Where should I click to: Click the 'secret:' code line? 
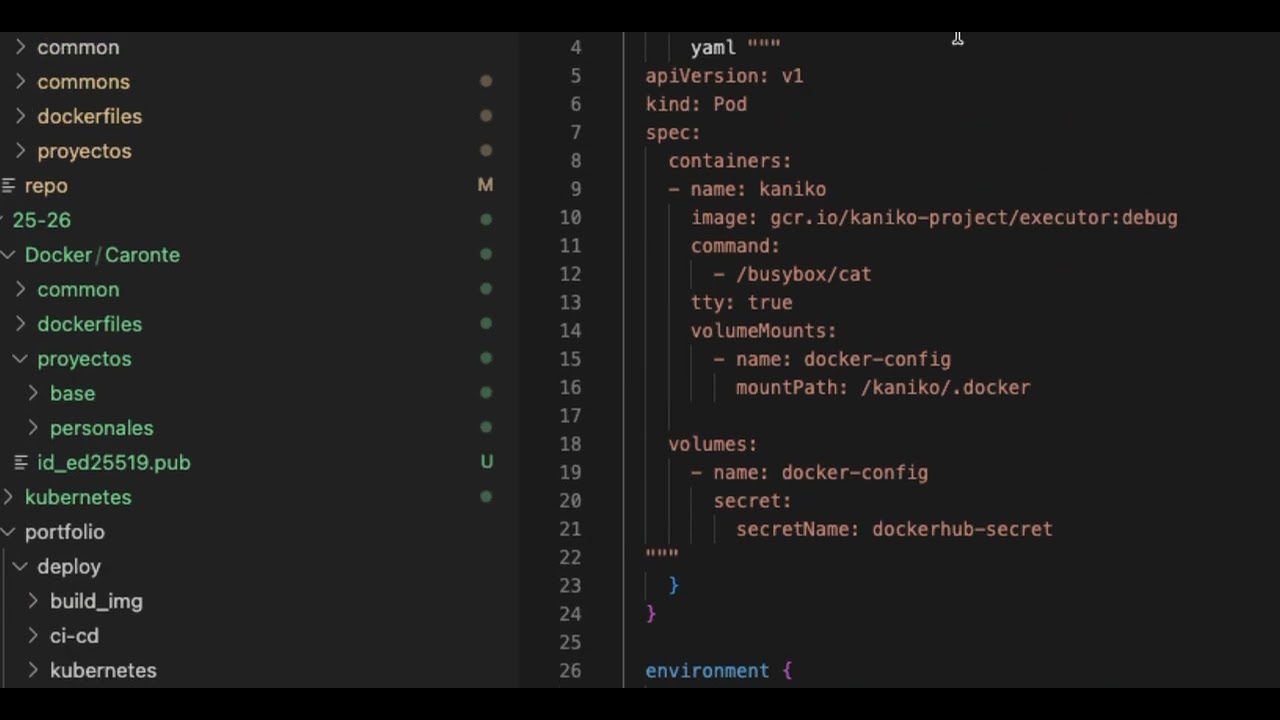point(752,501)
